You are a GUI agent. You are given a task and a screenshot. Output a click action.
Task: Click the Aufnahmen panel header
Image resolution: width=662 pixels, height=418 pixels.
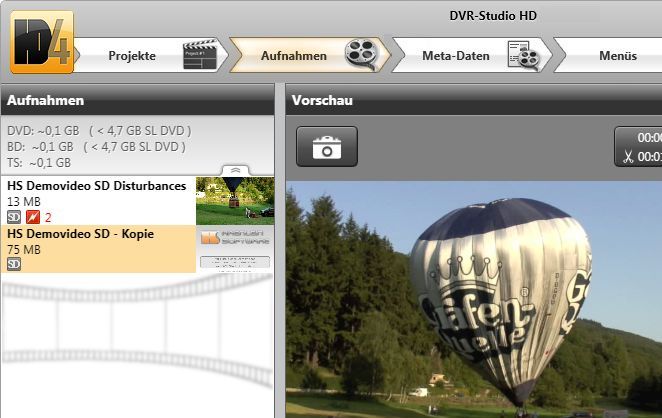coord(138,100)
